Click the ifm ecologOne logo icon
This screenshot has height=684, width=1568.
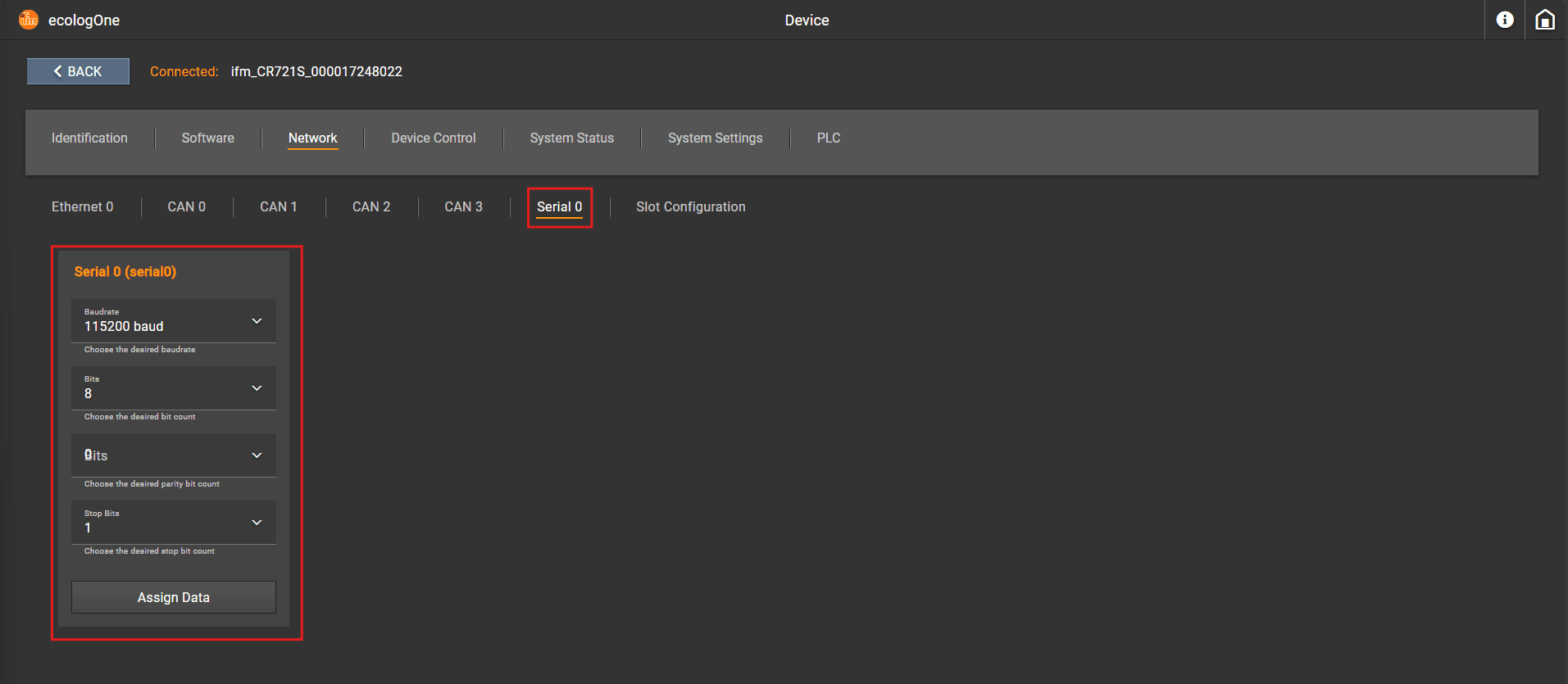tap(29, 20)
